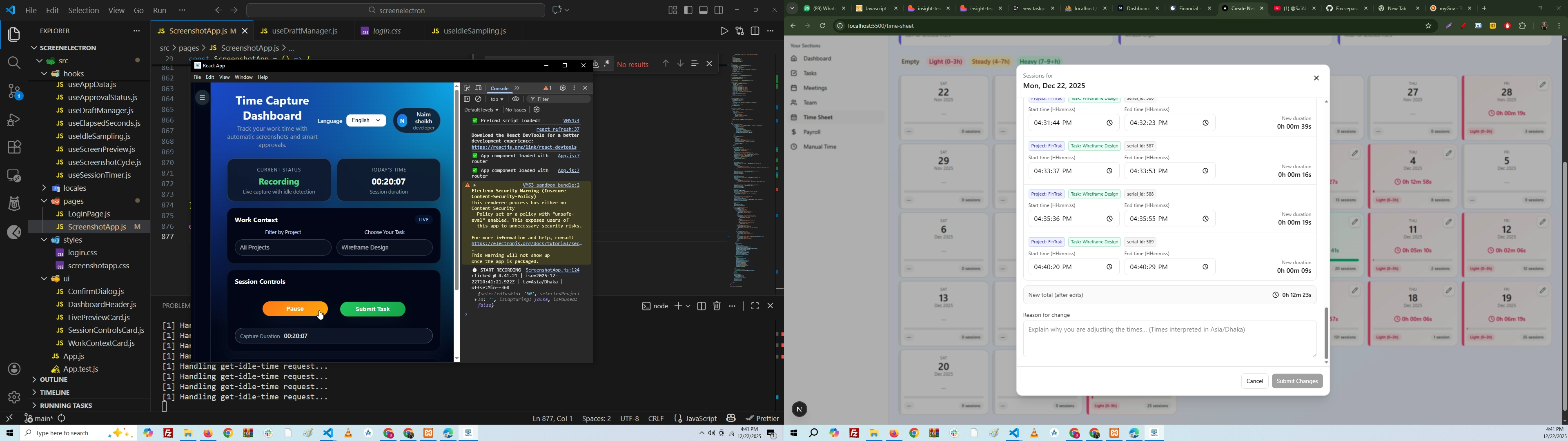This screenshot has height=441, width=1568.
Task: Open the Default levels dropdown
Action: 481,110
